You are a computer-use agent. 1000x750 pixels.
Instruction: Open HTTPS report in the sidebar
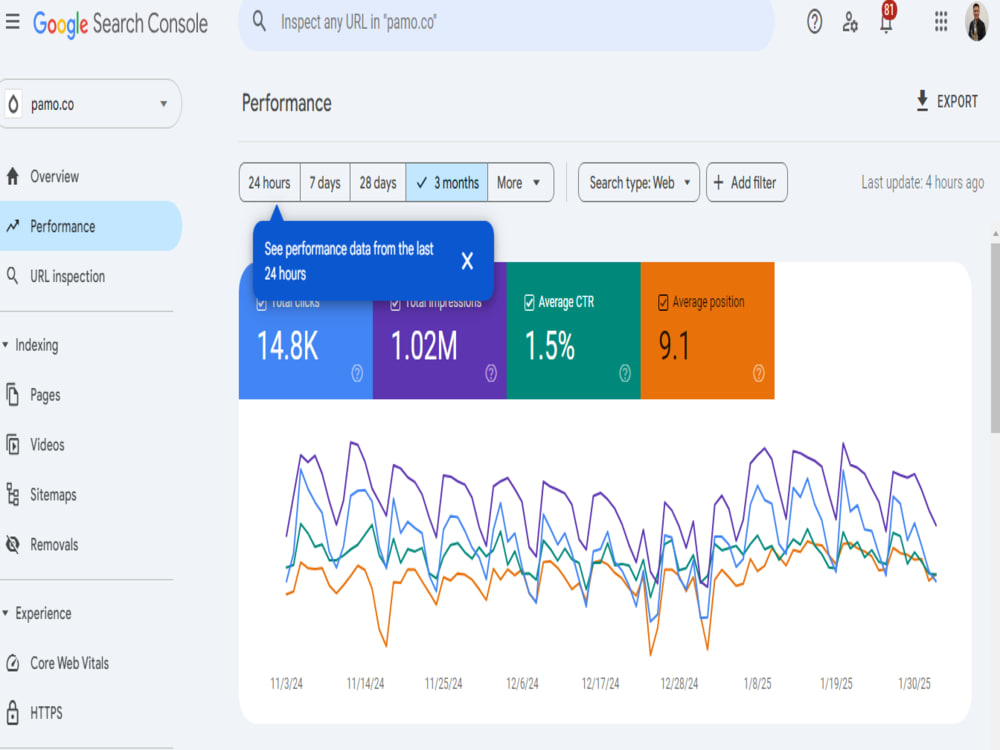pyautogui.click(x=89, y=712)
